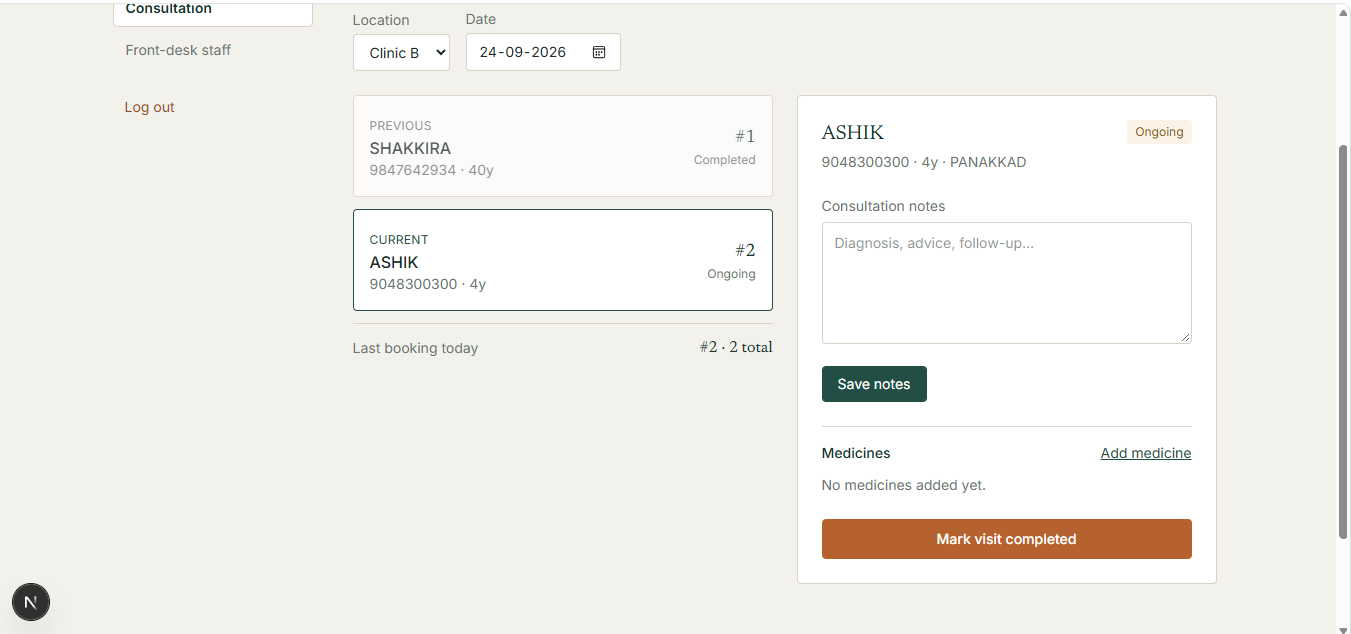
Task: Click "No medicines added yet." text
Action: click(x=904, y=485)
